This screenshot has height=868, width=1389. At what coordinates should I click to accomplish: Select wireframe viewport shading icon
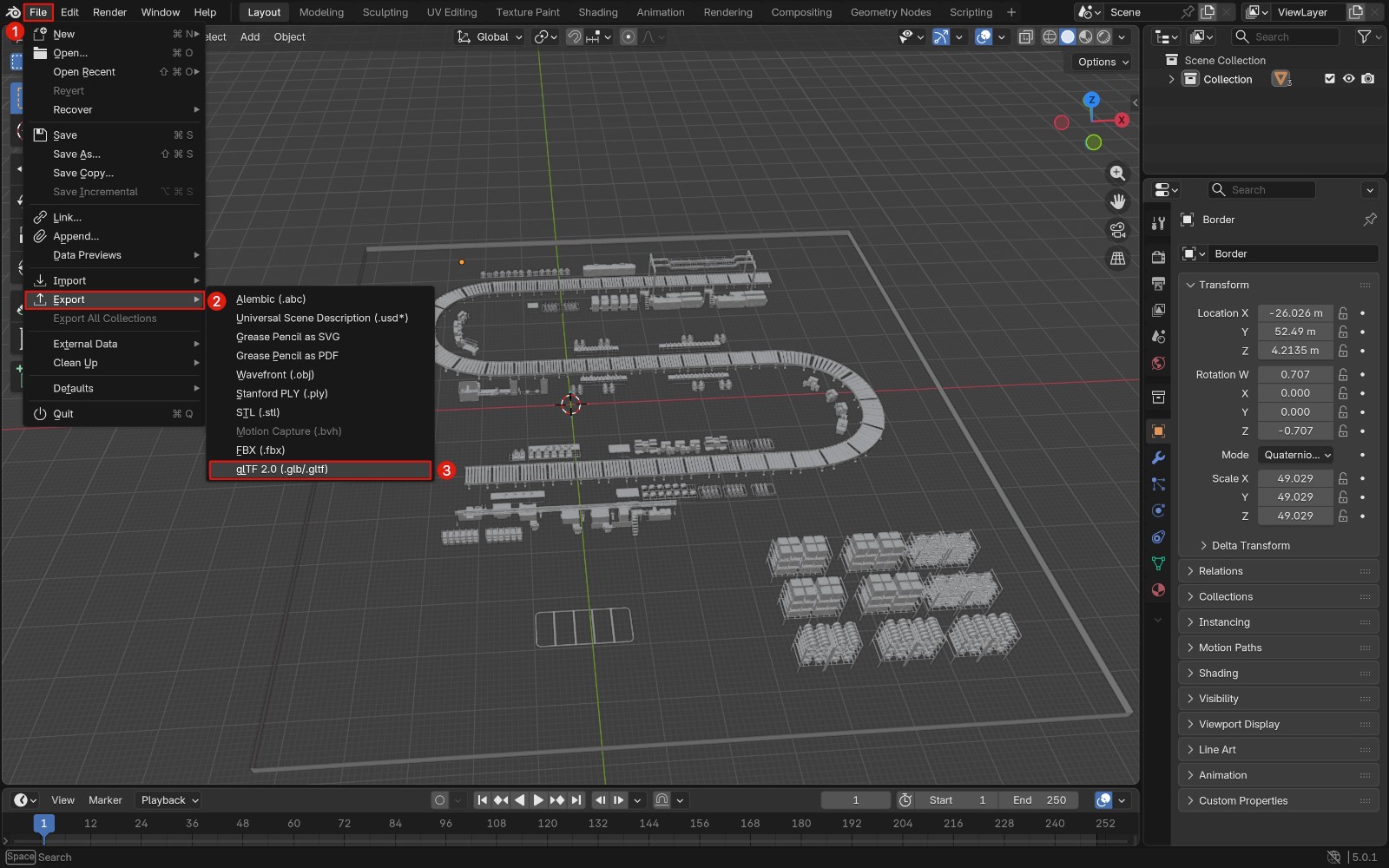(1050, 36)
